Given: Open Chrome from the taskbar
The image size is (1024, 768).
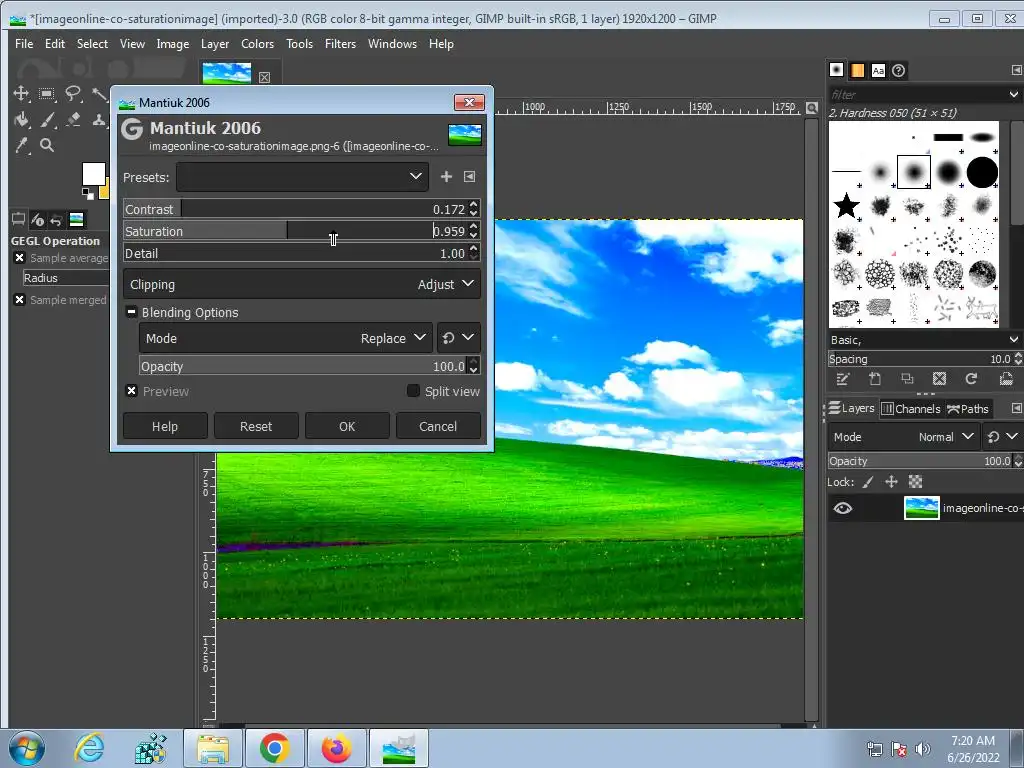Looking at the screenshot, I should point(274,748).
